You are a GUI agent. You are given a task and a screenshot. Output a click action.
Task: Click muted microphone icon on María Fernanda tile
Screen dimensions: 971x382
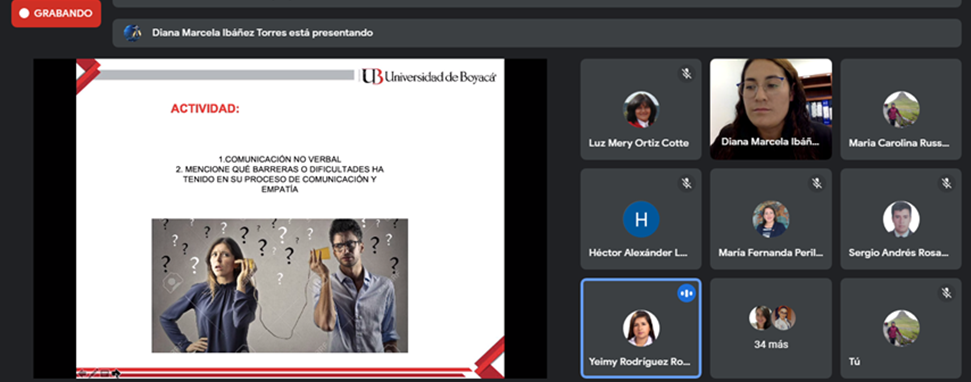[x=817, y=183]
